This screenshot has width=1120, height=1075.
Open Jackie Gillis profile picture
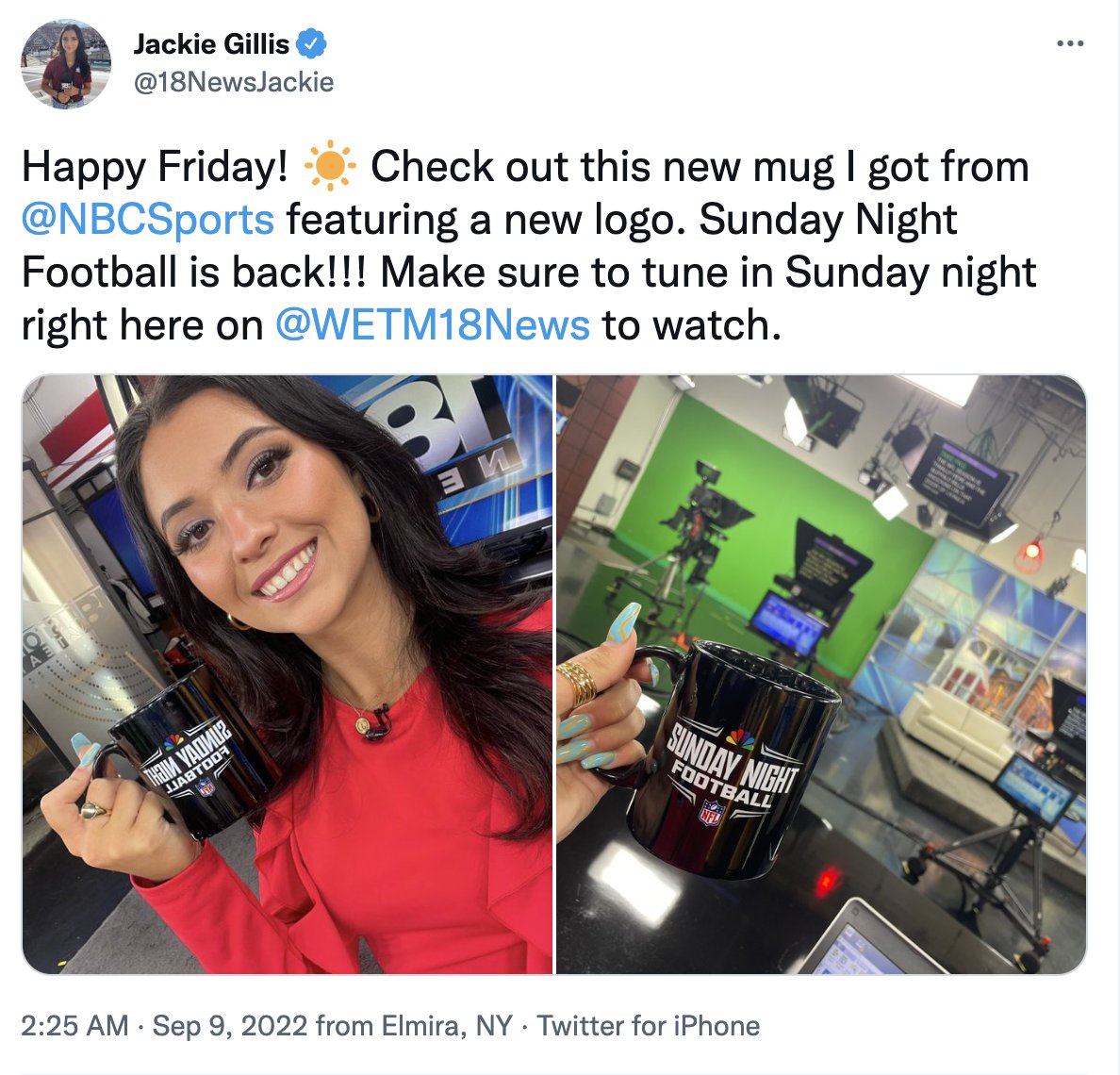point(66,64)
